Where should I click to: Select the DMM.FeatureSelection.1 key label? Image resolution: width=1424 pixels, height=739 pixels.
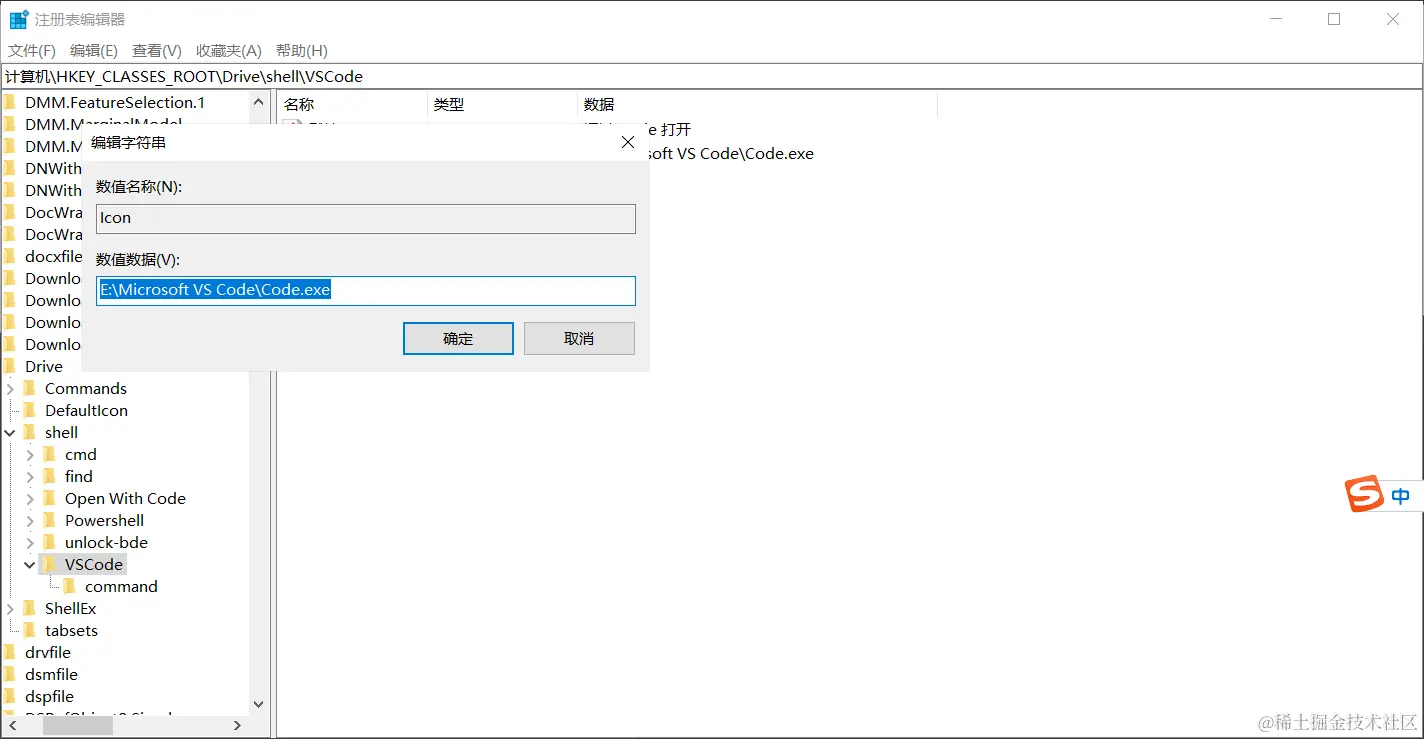115,102
